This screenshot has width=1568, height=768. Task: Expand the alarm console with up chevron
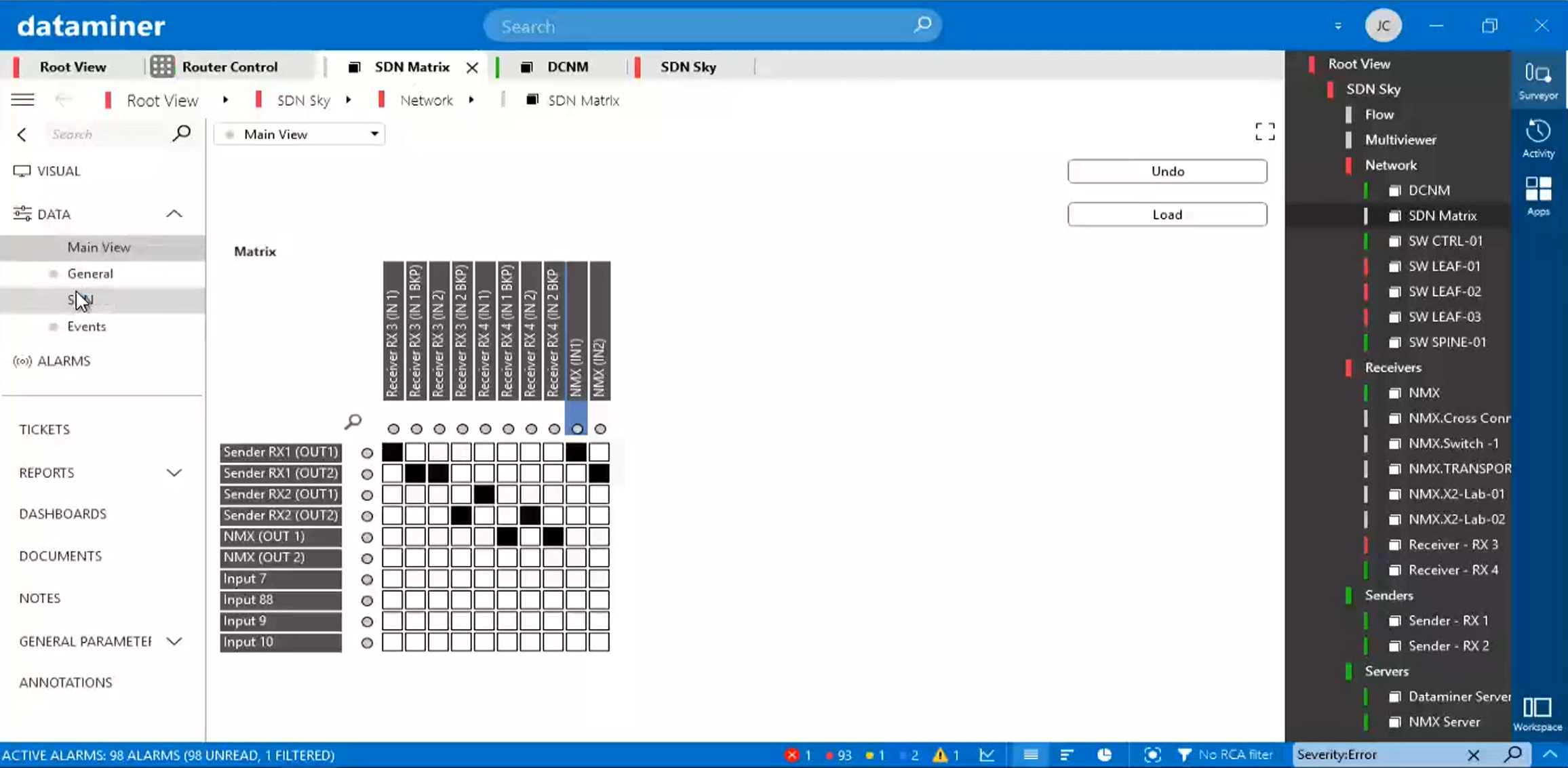1550,754
